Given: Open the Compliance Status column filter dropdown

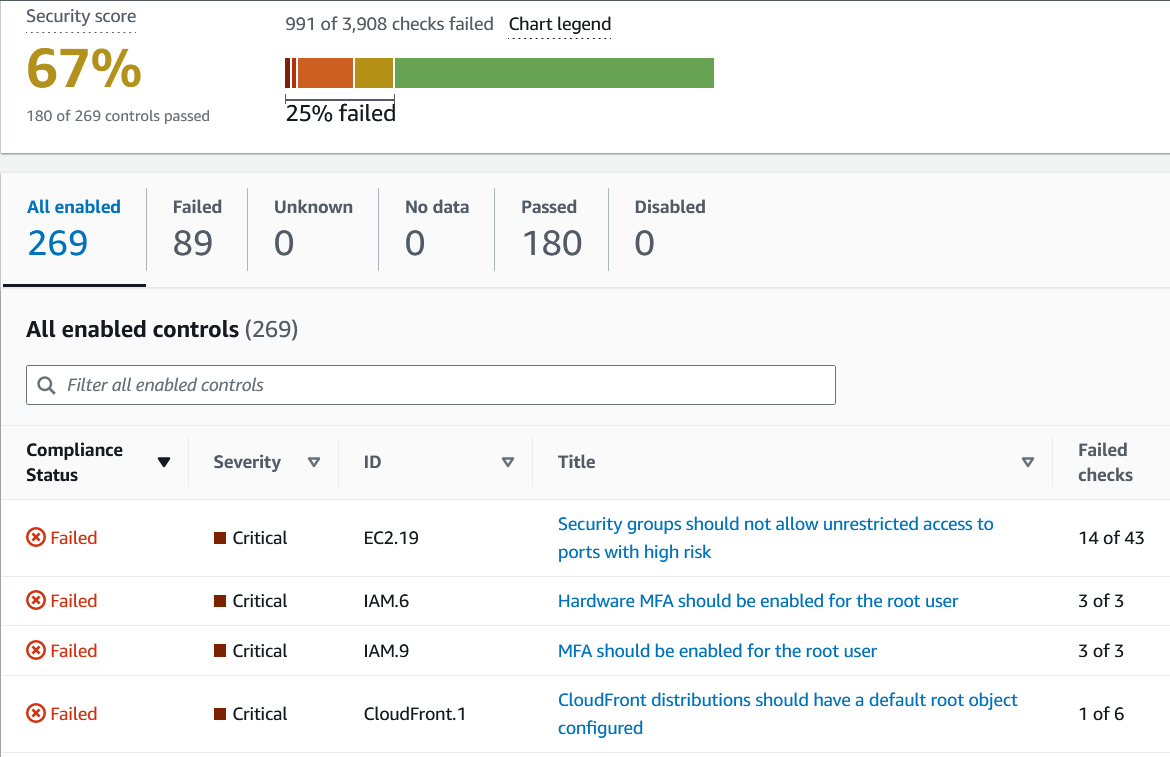Looking at the screenshot, I should point(163,462).
